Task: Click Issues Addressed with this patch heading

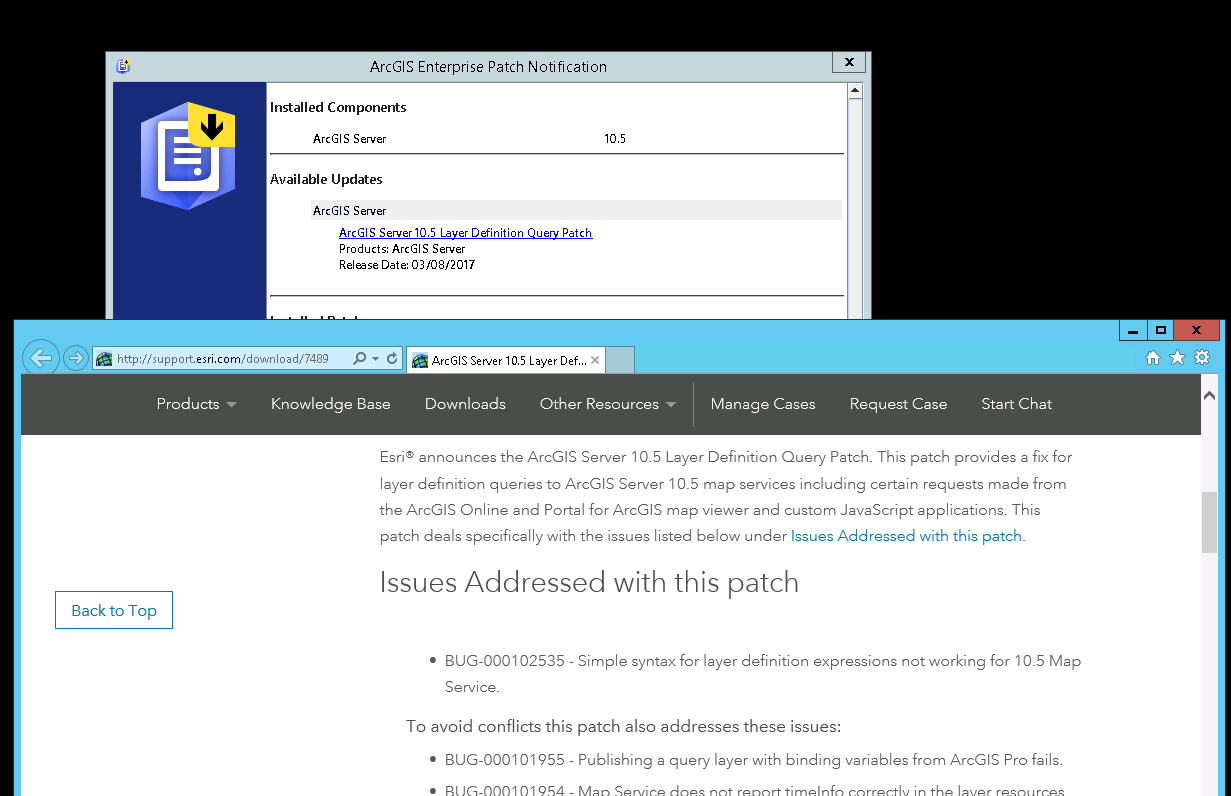Action: click(589, 582)
